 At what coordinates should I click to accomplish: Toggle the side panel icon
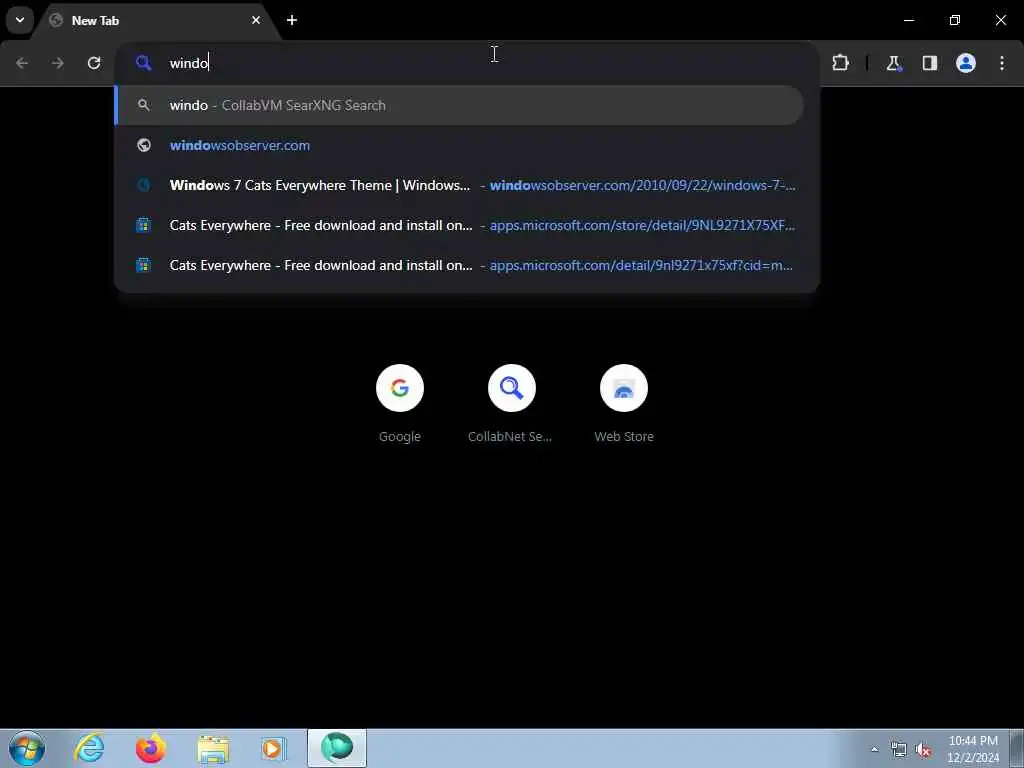coord(930,63)
